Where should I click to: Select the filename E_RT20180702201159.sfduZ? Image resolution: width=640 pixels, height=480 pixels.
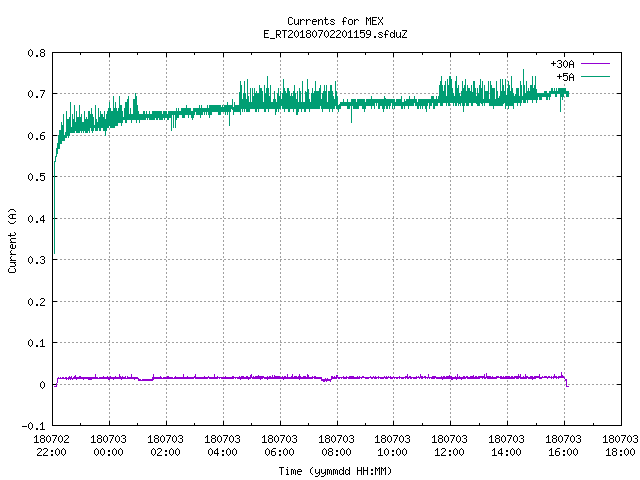coord(335,34)
